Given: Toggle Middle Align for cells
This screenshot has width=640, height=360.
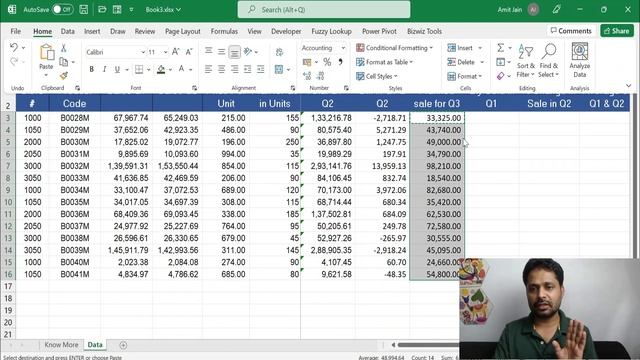Looking at the screenshot, I should [x=221, y=52].
